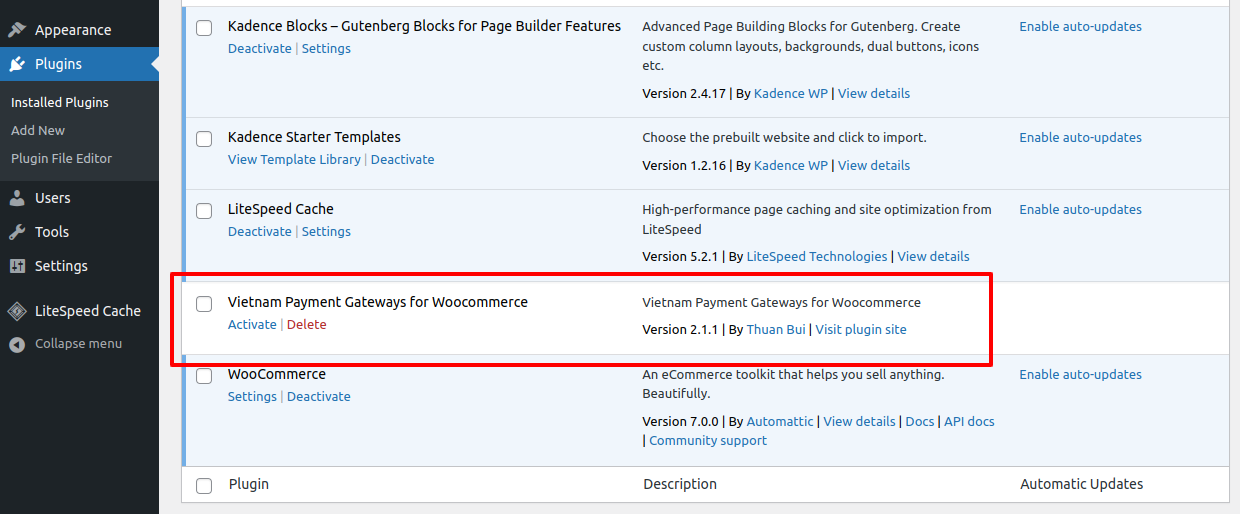Visit plugin site for Vietnam Payment Gateways
This screenshot has height=514, width=1240.
pyautogui.click(x=860, y=330)
